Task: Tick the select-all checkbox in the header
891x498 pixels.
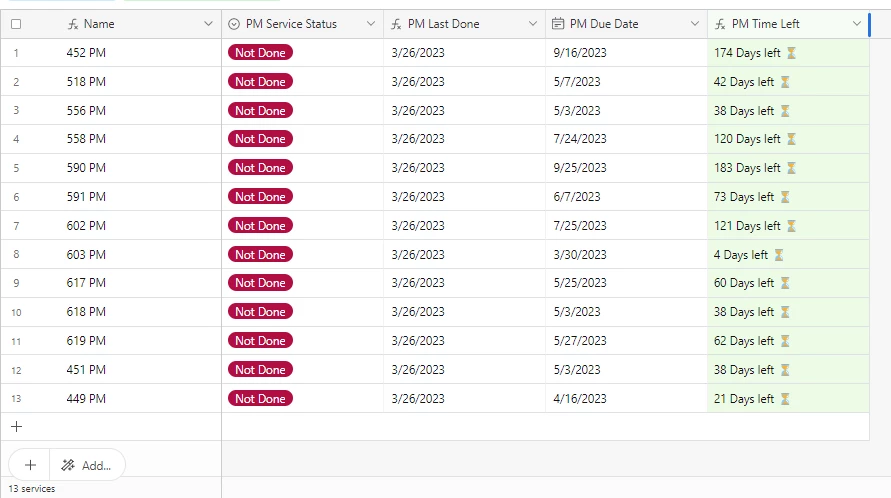Action: [x=16, y=24]
